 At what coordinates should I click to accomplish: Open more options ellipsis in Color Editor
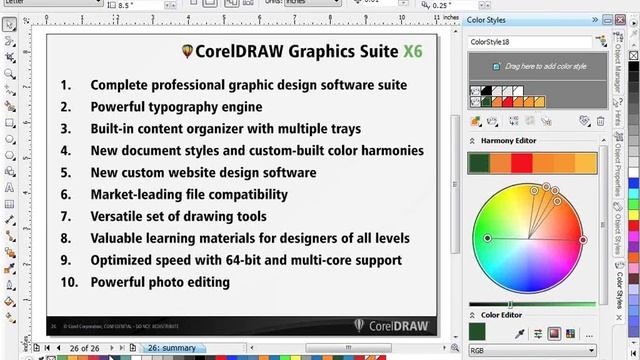(589, 335)
